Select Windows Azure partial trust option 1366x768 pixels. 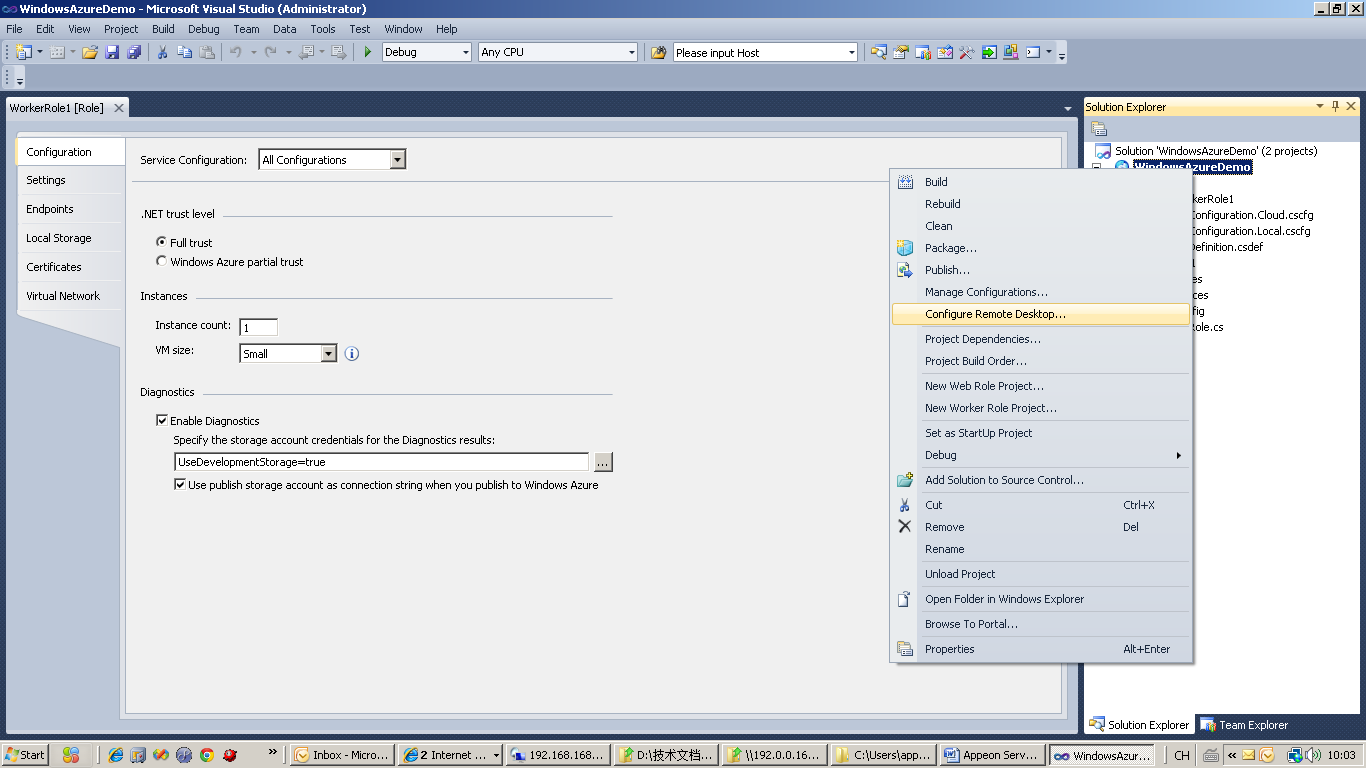(x=162, y=262)
